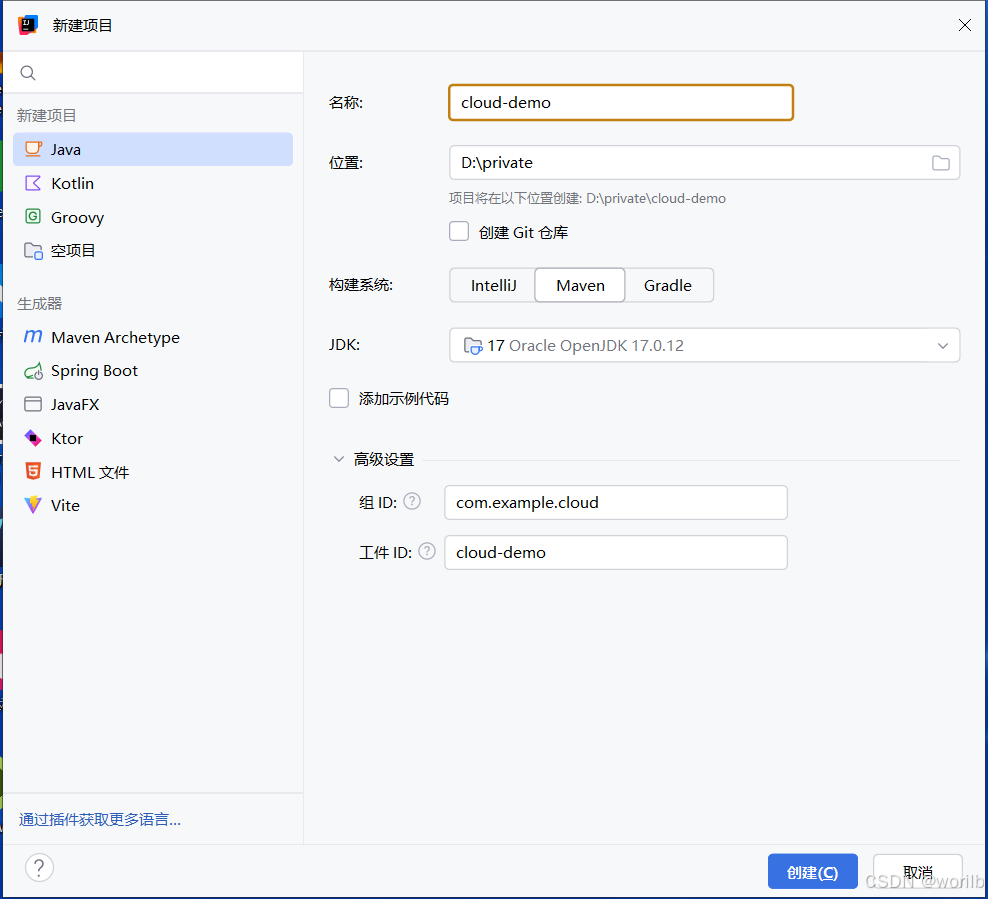This screenshot has height=899, width=988.
Task: Choose the Spring Boot generator icon
Action: (33, 371)
